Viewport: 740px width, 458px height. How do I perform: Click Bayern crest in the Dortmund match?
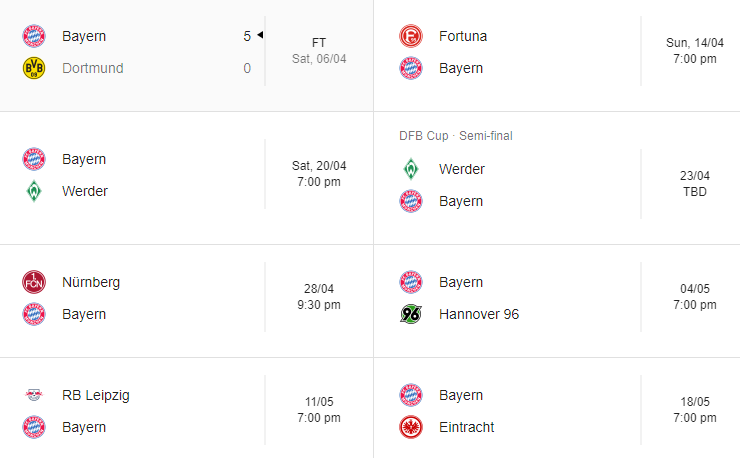(34, 36)
